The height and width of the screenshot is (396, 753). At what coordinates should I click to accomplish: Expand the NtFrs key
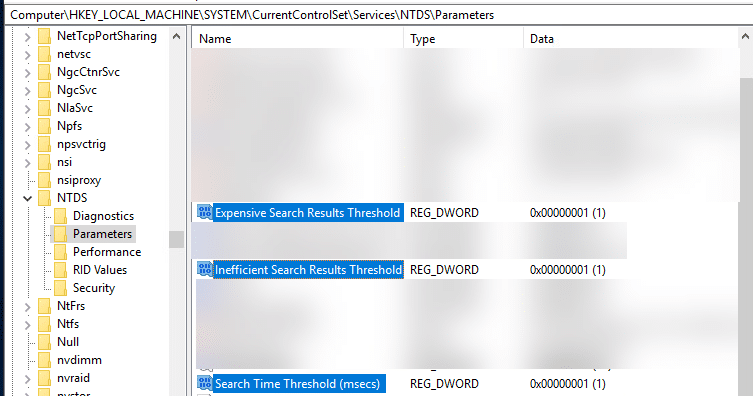pyautogui.click(x=27, y=307)
